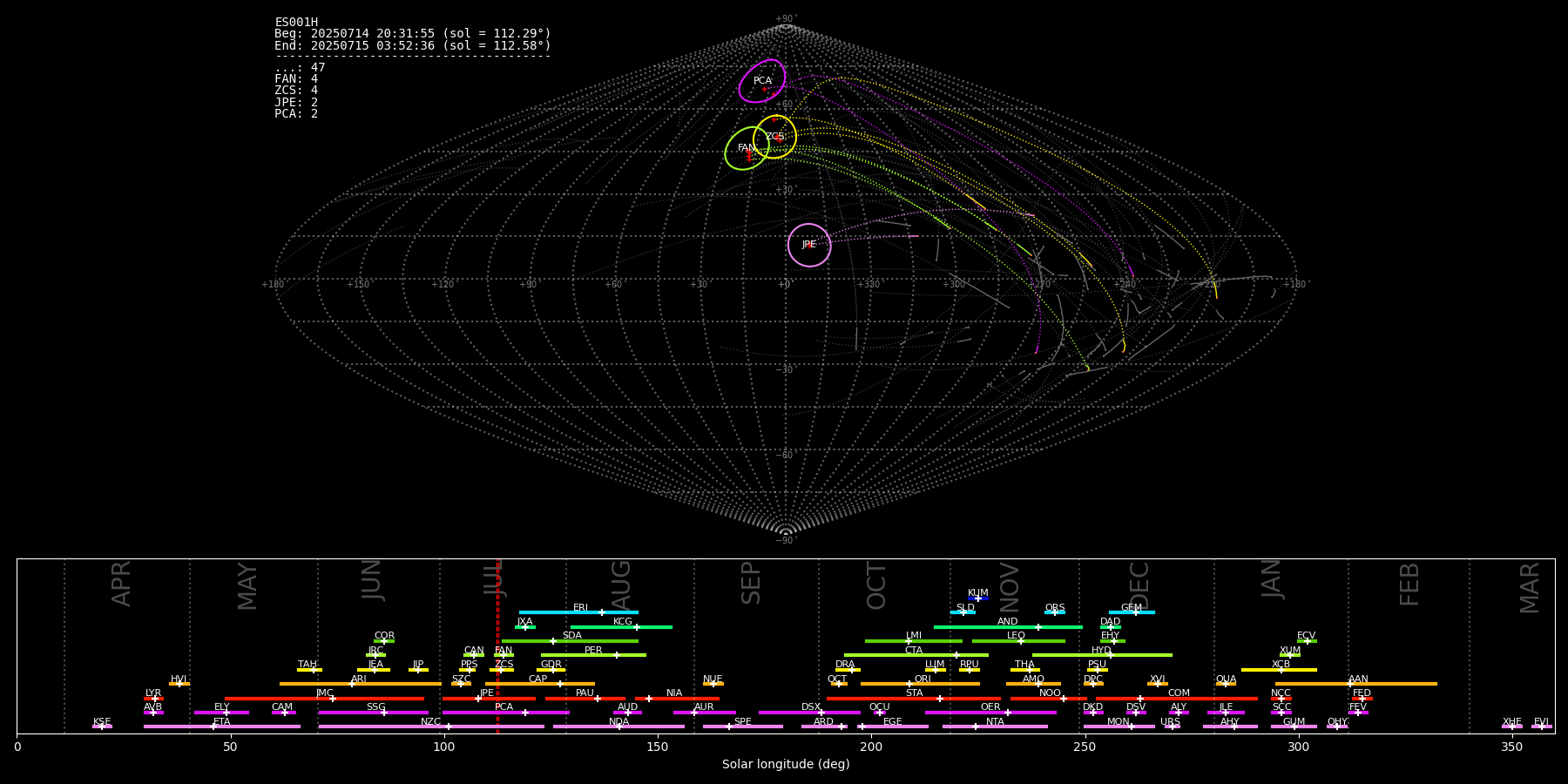Screen dimensions: 1568x784
Task: Click the NTA shower bar in the timeline
Action: coord(995,727)
